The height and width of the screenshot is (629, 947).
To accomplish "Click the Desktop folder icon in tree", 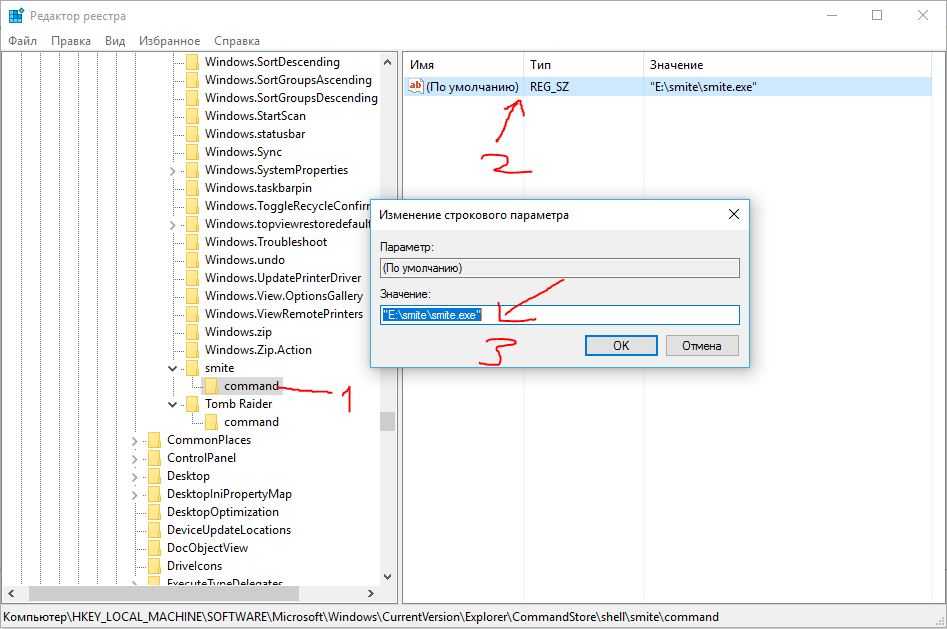I will [x=154, y=476].
